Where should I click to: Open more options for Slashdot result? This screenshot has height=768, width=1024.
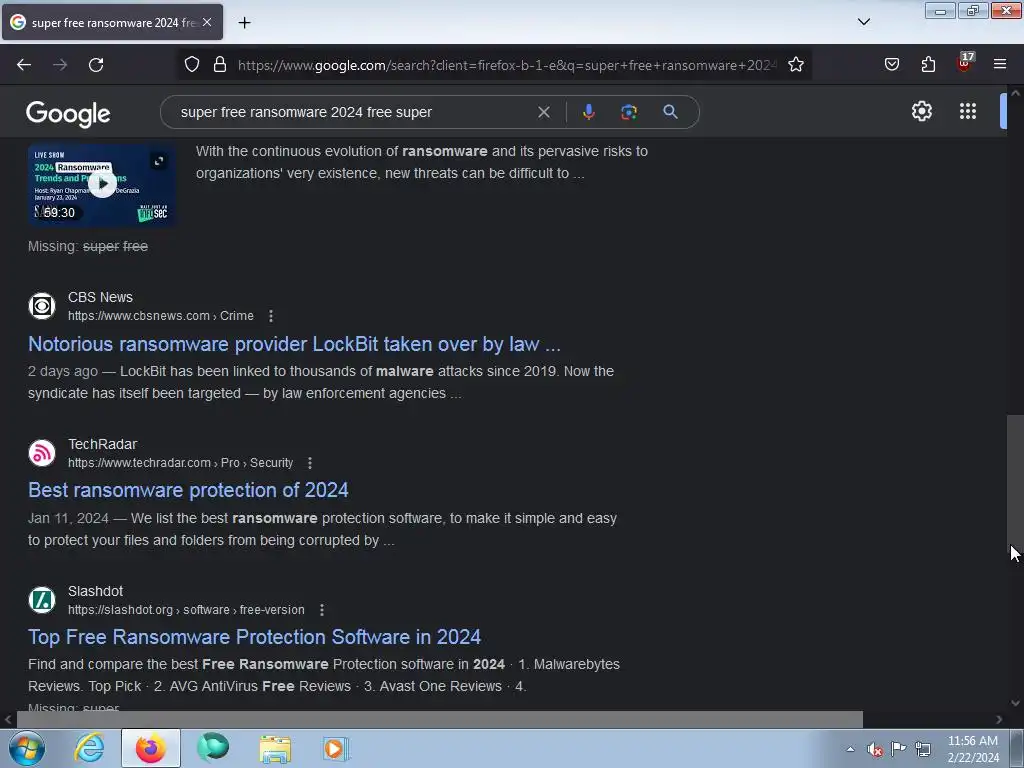[x=322, y=610]
